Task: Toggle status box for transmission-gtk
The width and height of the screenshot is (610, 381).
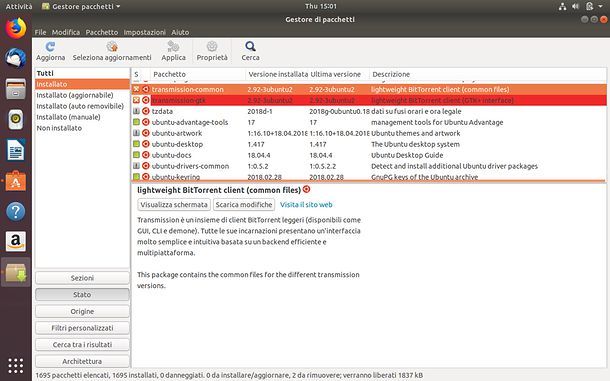Action: click(x=136, y=100)
